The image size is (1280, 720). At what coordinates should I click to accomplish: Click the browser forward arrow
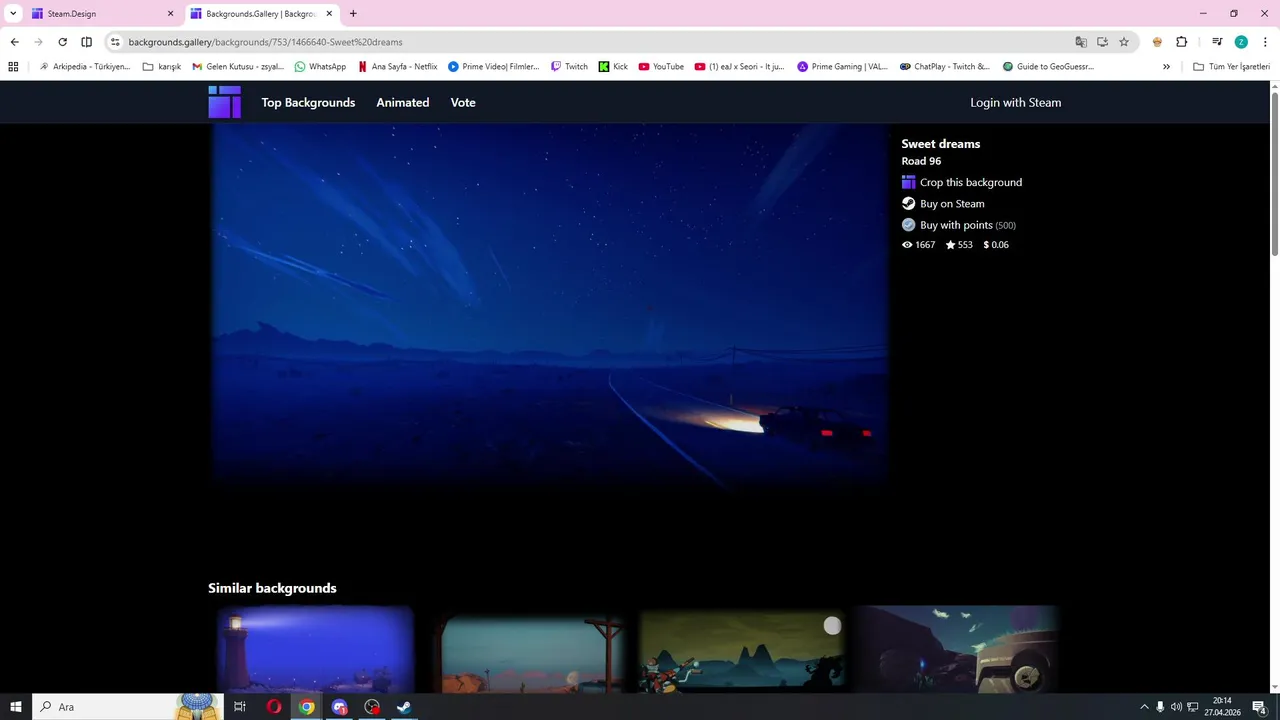(x=38, y=42)
